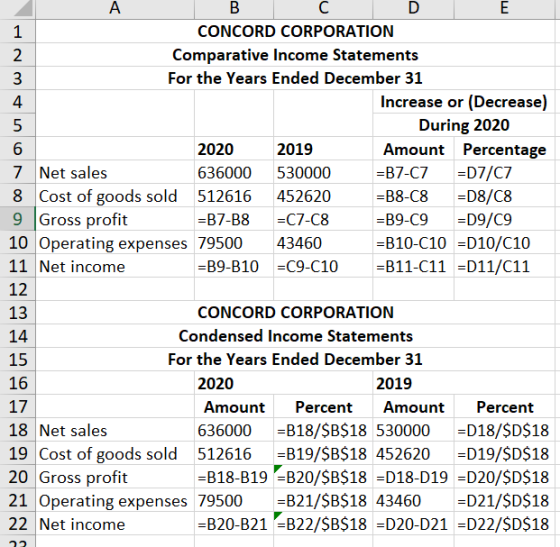Select column C header

(x=323, y=9)
